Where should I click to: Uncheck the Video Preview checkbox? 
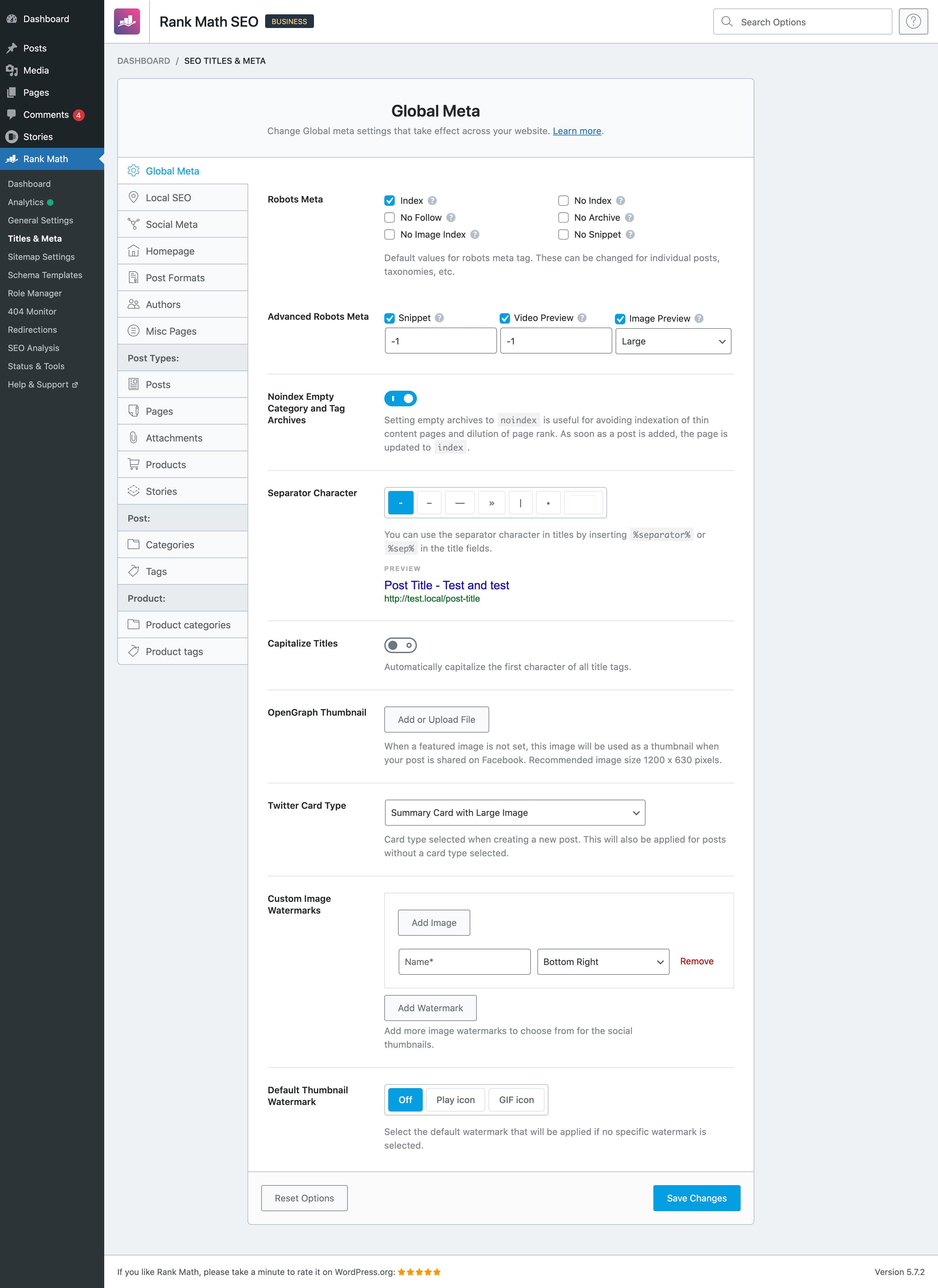(x=505, y=318)
